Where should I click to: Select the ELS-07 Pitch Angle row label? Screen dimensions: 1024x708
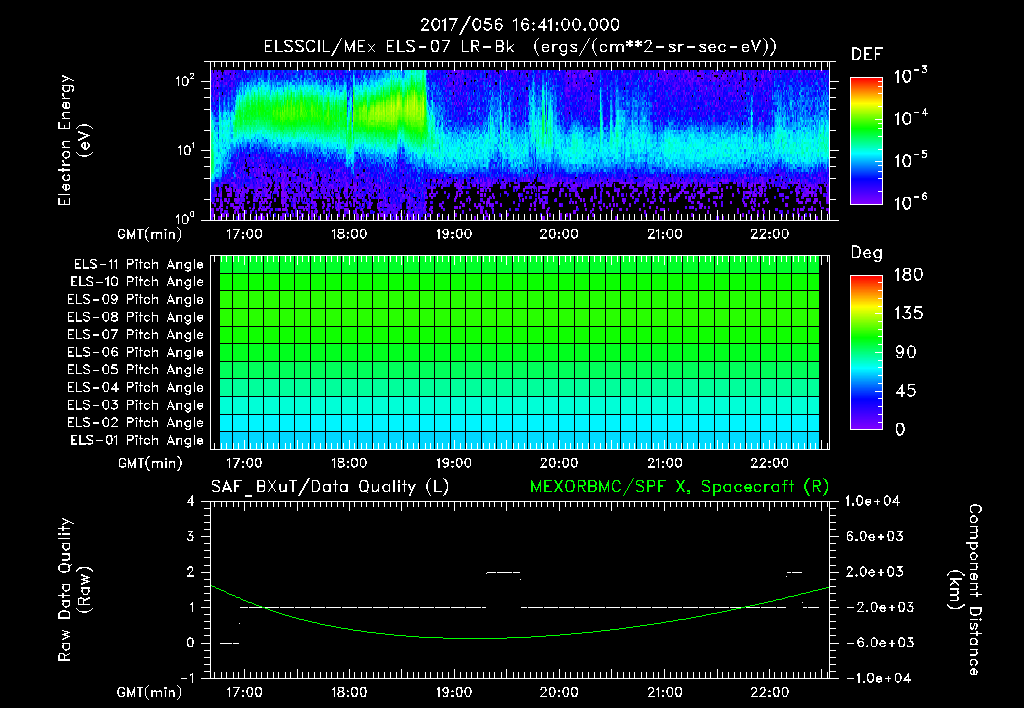point(136,334)
